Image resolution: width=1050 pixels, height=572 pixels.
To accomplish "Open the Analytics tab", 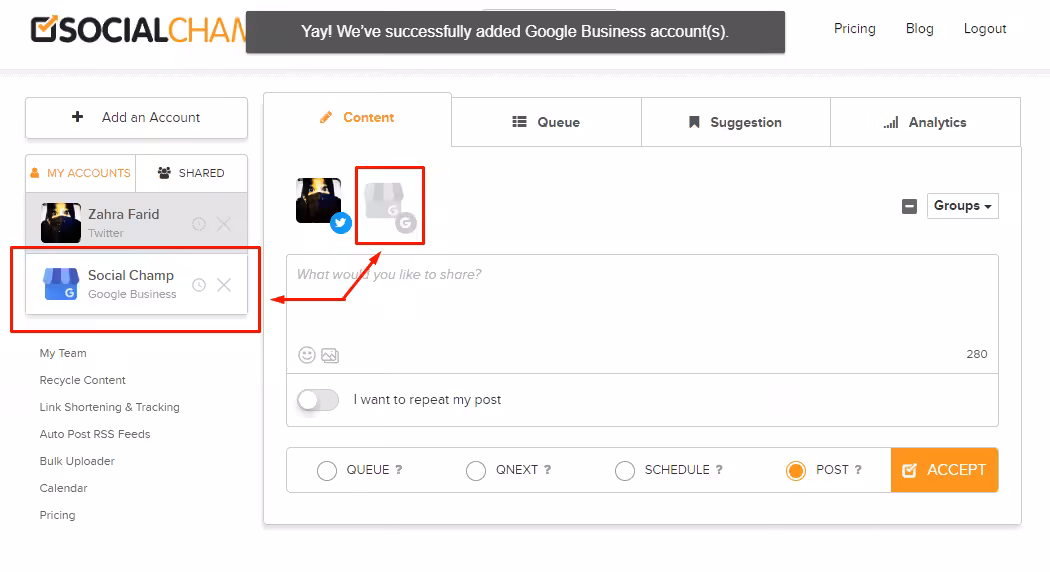I will tap(925, 122).
